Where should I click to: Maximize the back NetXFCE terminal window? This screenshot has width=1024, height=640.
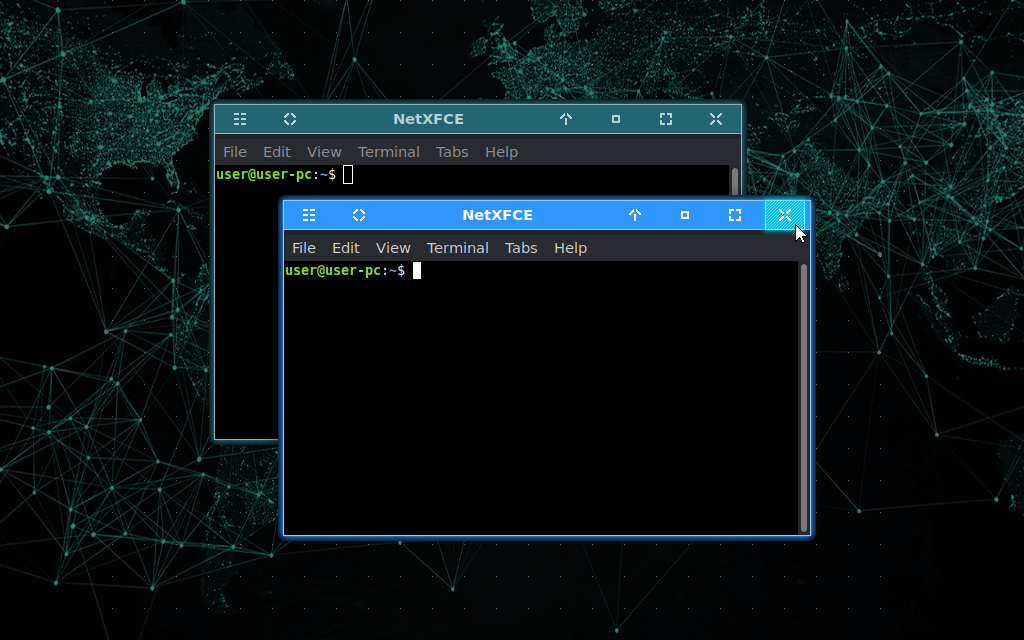pyautogui.click(x=665, y=119)
